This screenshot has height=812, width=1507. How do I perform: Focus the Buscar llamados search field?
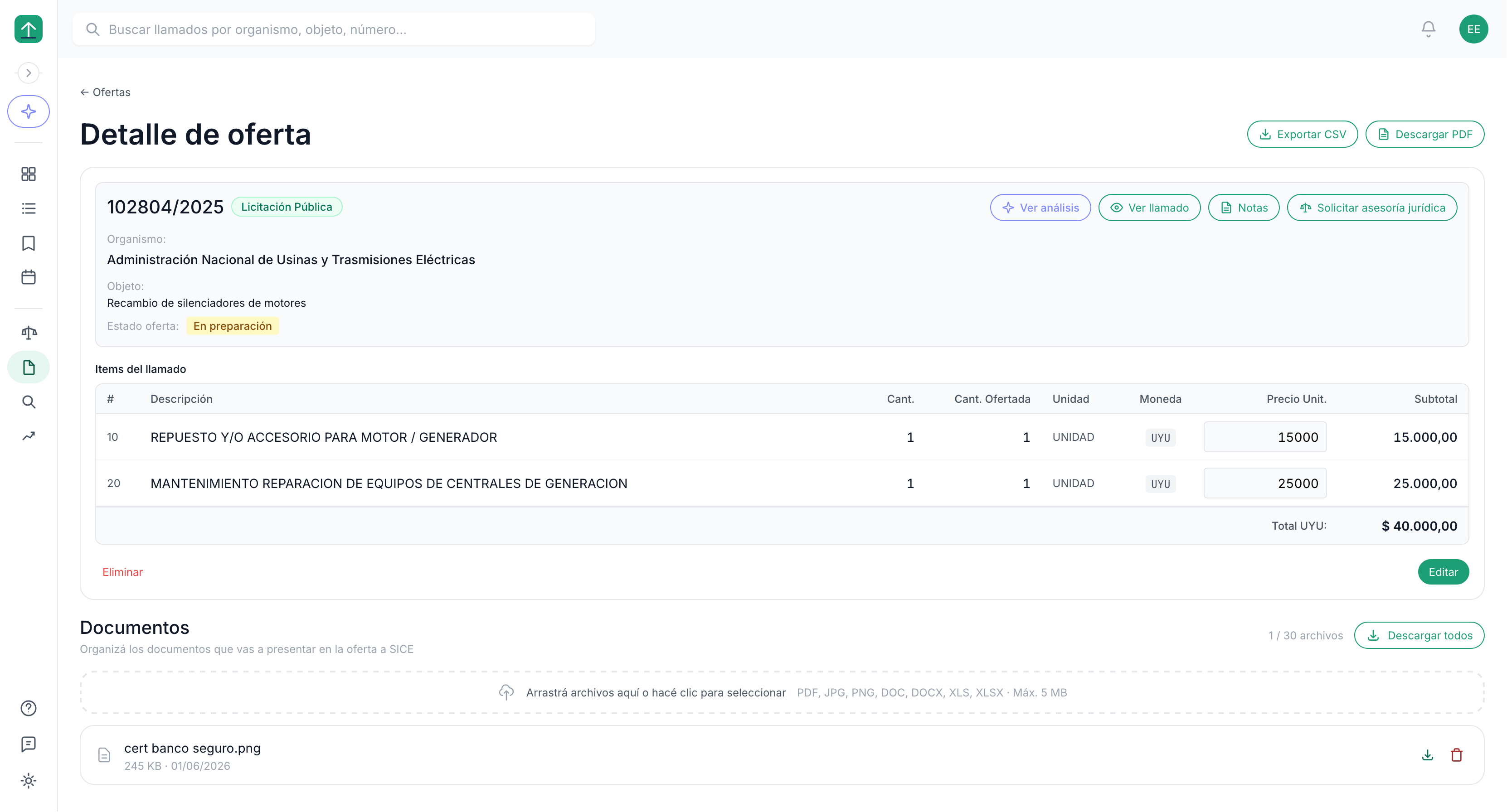(x=334, y=29)
